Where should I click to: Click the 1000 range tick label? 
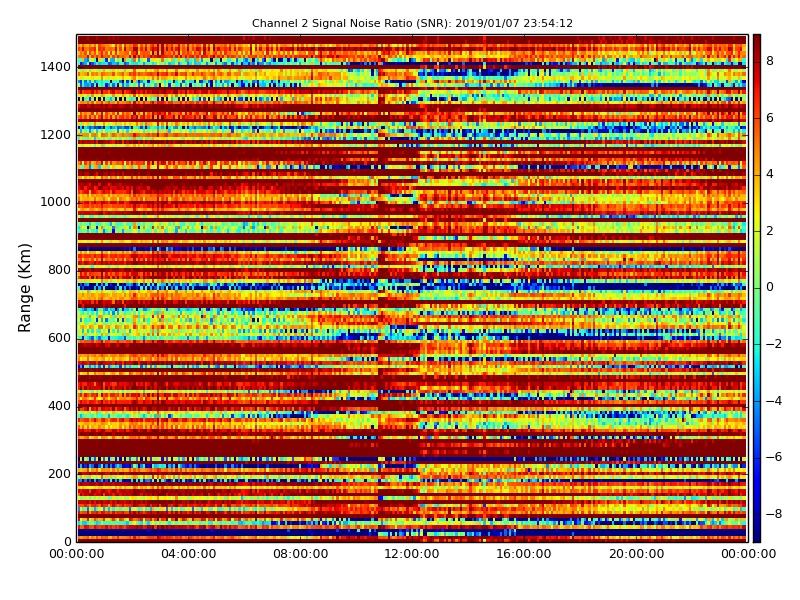pos(56,202)
